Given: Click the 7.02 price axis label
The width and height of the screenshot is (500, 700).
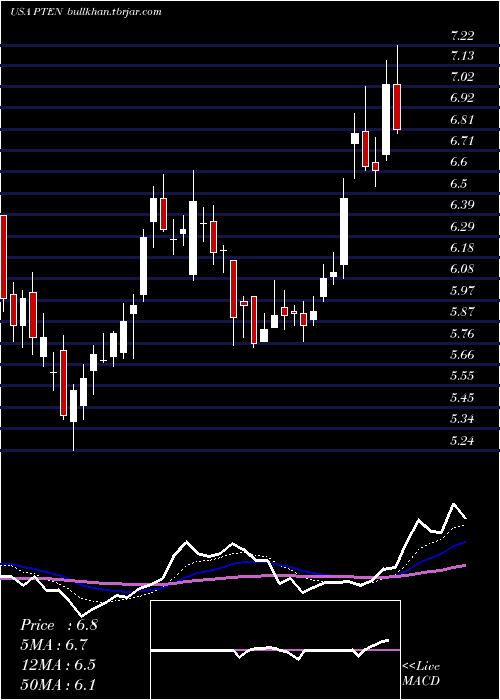Looking at the screenshot, I should click(x=462, y=77).
